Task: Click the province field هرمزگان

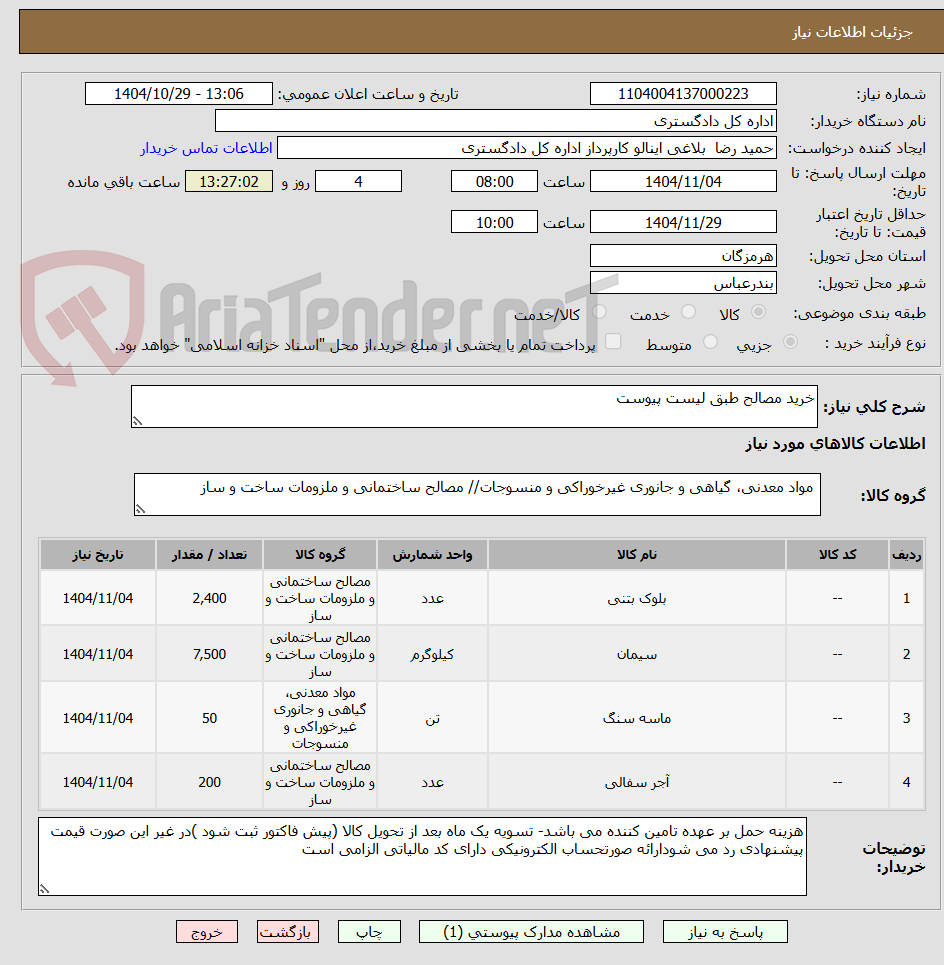Action: (683, 256)
